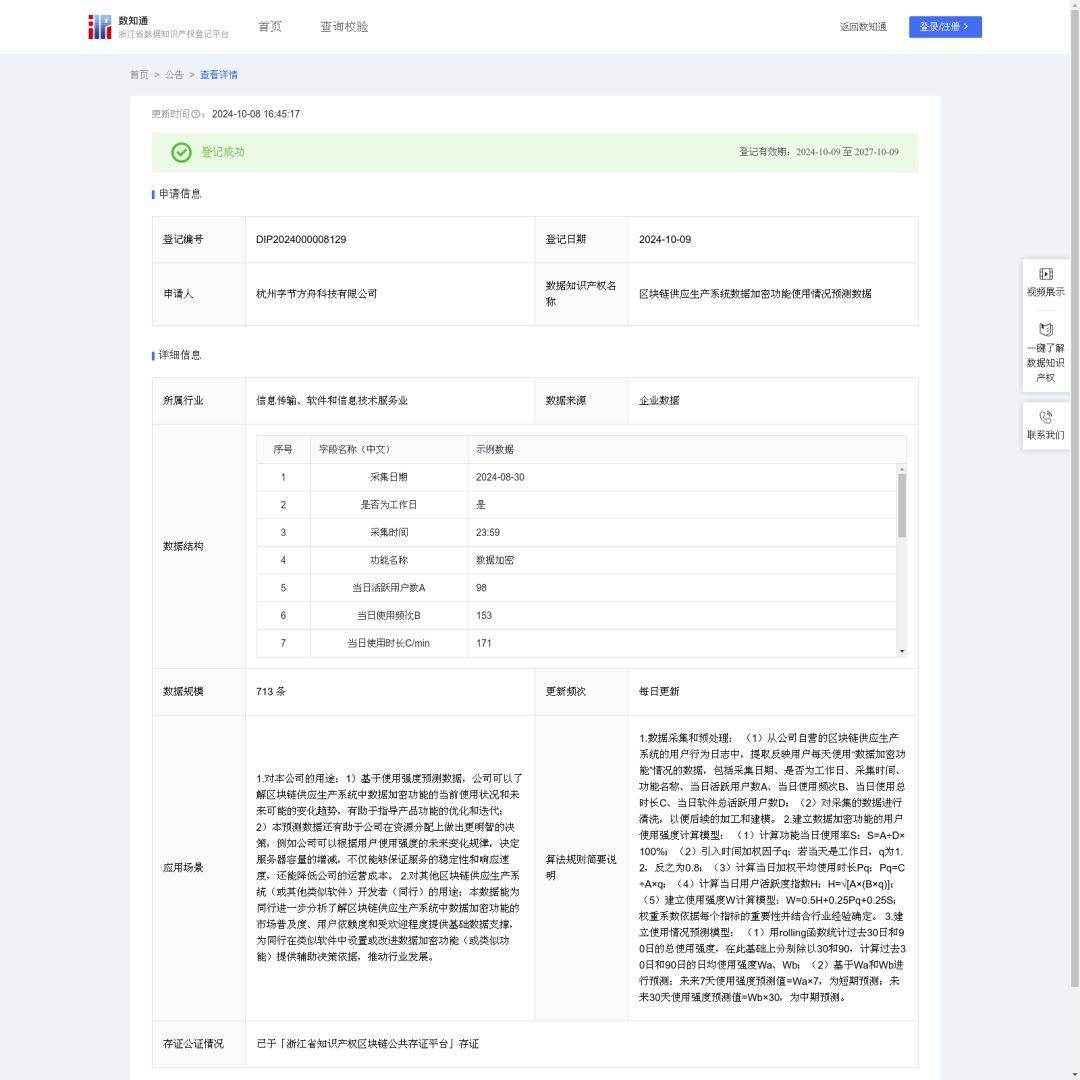Image resolution: width=1080 pixels, height=1080 pixels.
Task: Click 信息传输、软件和信息技术服务业 industry value
Action: pos(331,400)
